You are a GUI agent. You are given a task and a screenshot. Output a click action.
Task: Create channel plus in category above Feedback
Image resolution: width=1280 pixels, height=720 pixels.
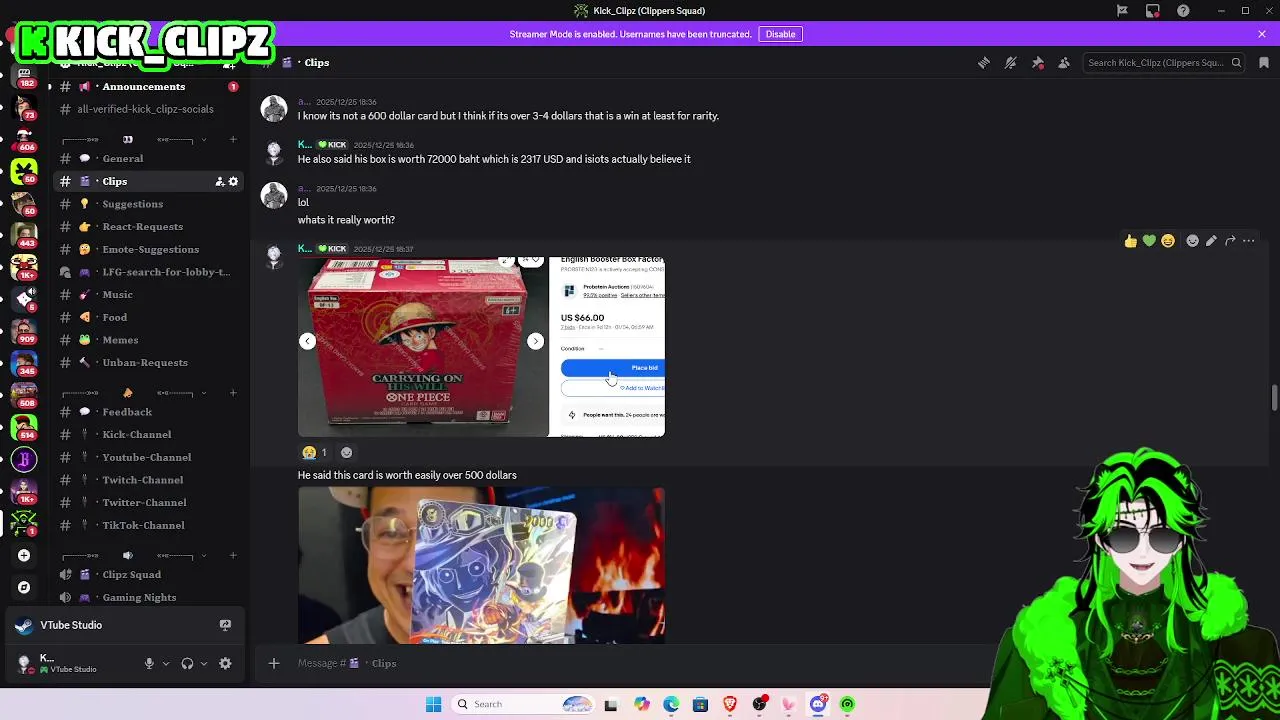(x=233, y=393)
